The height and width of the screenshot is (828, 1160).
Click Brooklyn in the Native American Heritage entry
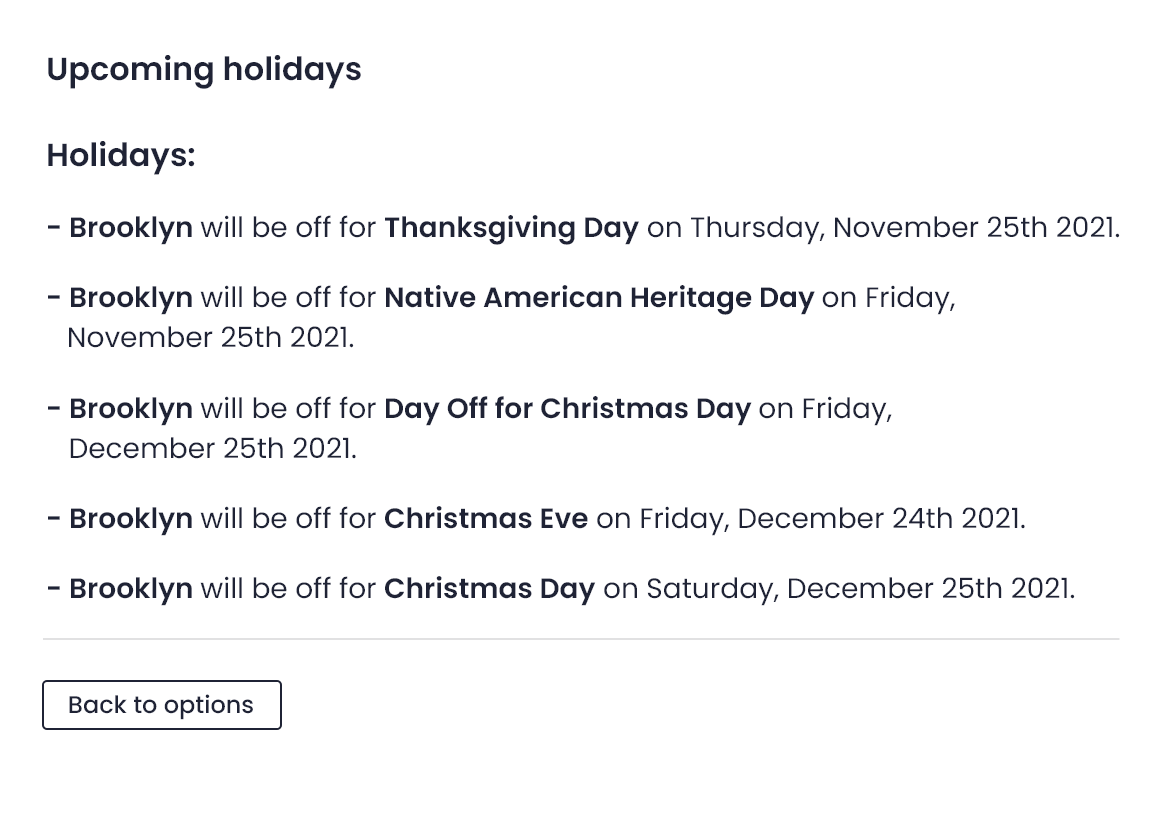[x=131, y=297]
